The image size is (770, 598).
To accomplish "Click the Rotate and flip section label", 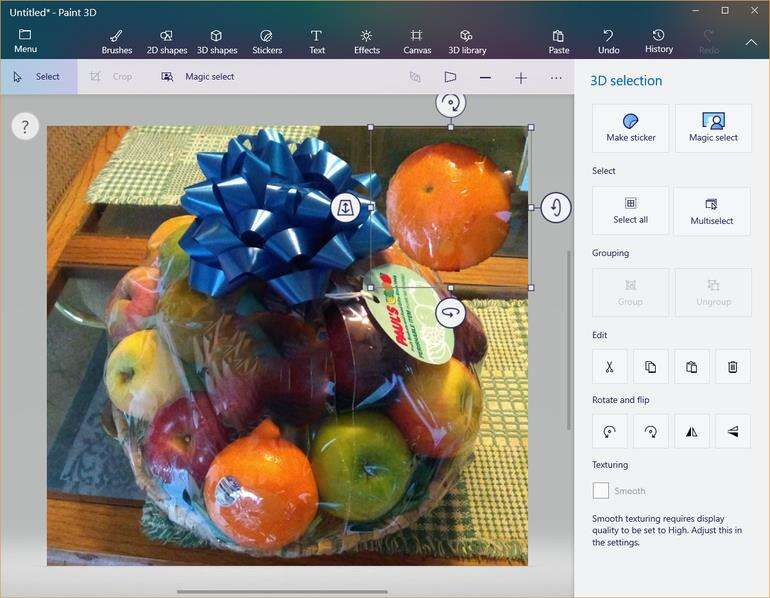I will [x=621, y=400].
